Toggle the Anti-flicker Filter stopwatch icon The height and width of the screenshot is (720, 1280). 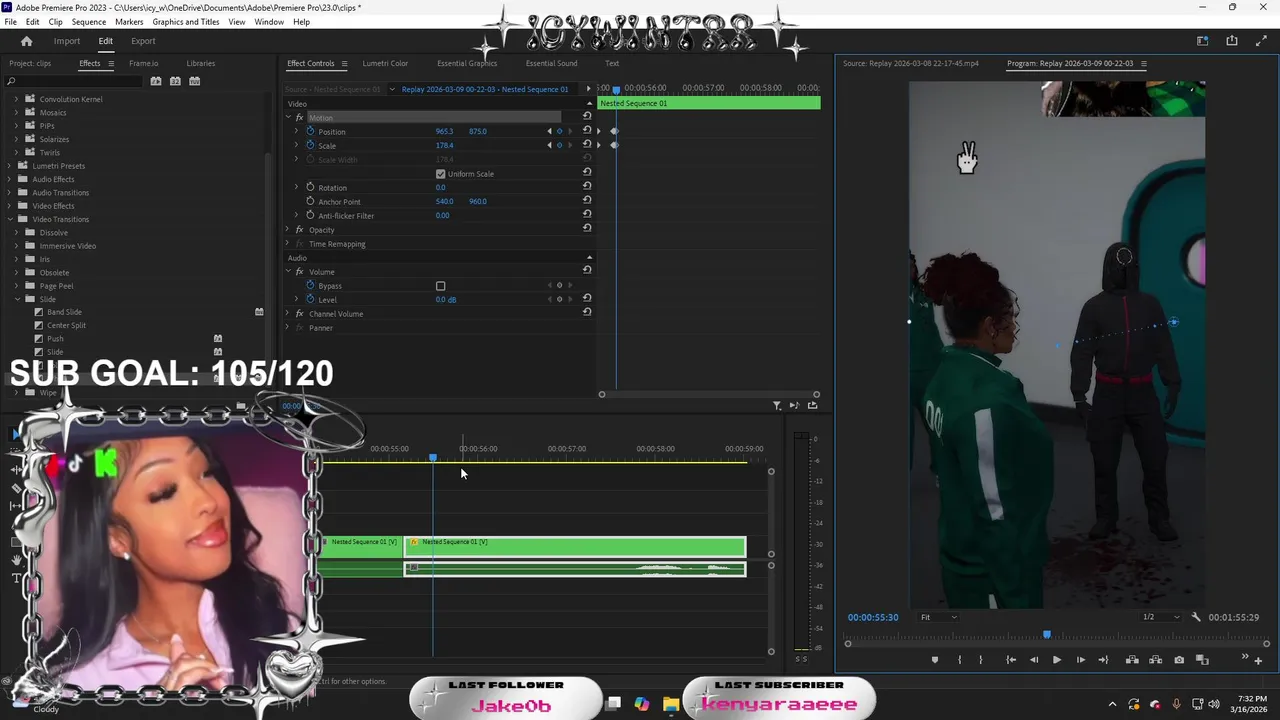point(310,215)
